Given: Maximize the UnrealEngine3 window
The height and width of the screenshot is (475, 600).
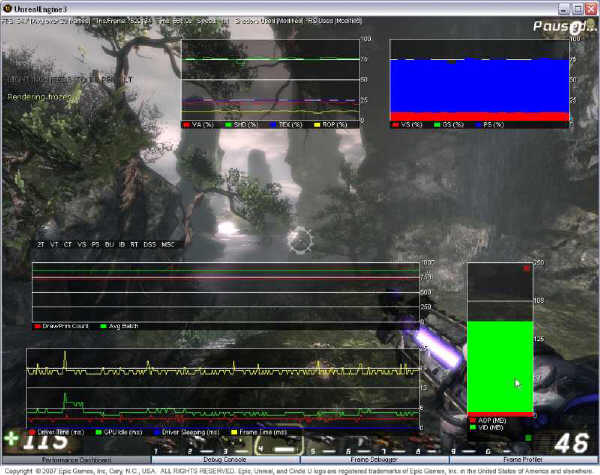Looking at the screenshot, I should pyautogui.click(x=577, y=8).
